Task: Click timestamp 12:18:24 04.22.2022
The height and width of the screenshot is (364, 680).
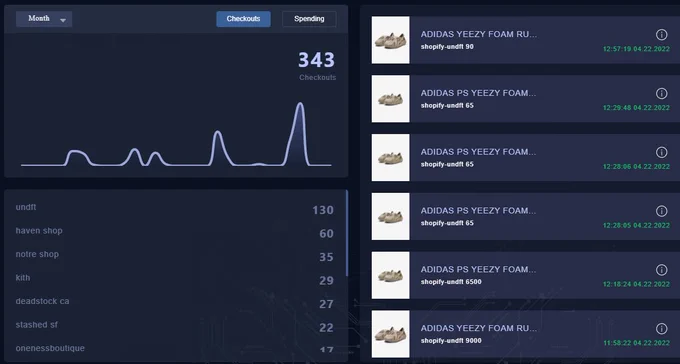Action: (x=636, y=284)
